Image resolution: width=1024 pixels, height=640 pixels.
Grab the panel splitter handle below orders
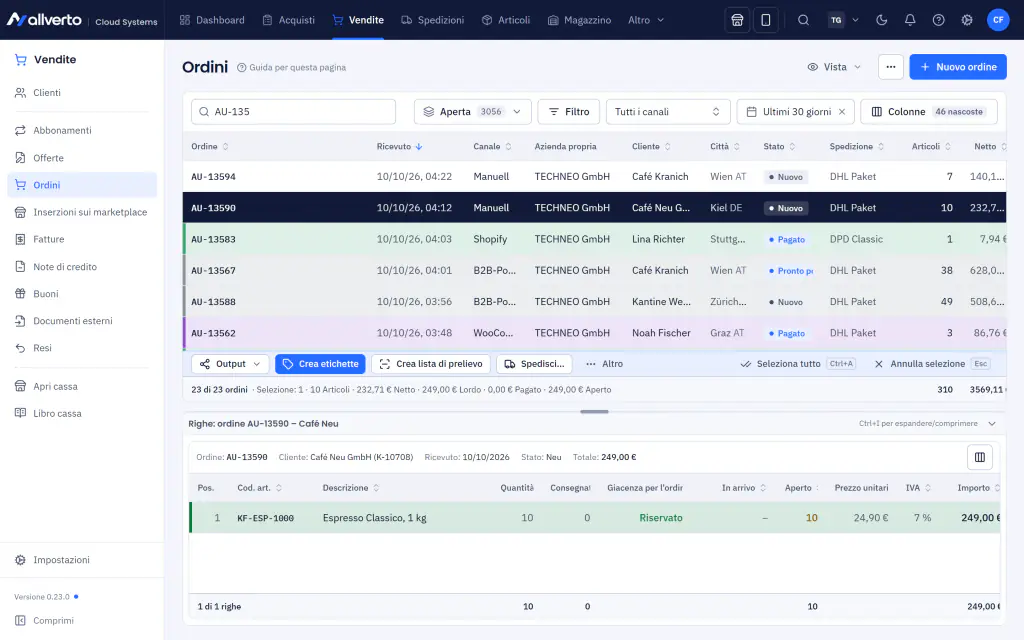pyautogui.click(x=594, y=412)
